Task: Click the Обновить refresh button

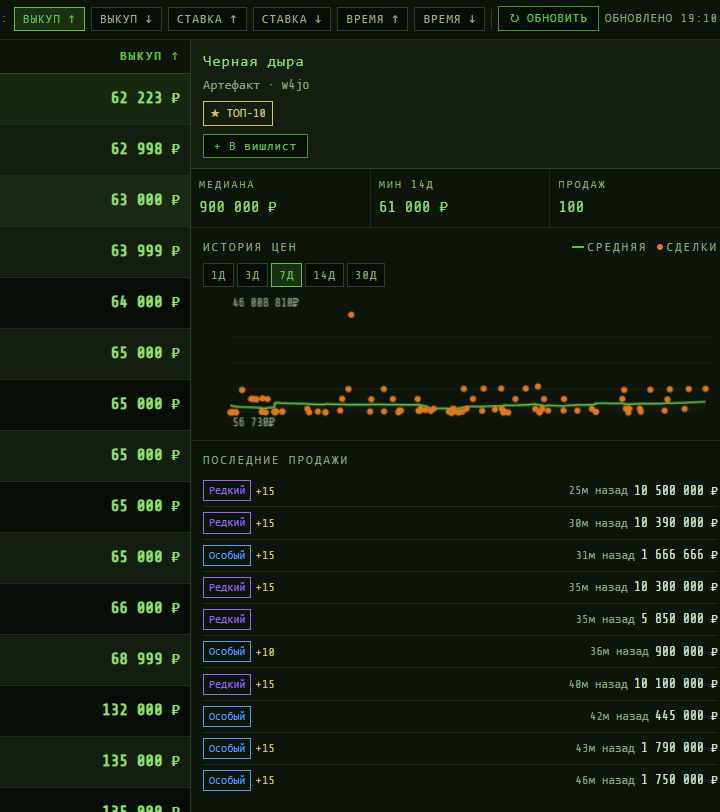Action: coord(548,19)
